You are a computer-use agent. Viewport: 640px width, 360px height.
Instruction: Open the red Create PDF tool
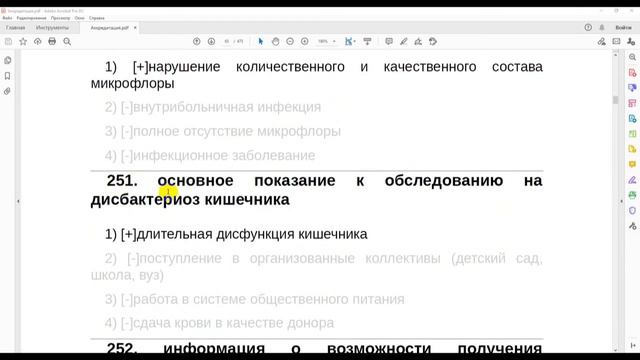632,73
